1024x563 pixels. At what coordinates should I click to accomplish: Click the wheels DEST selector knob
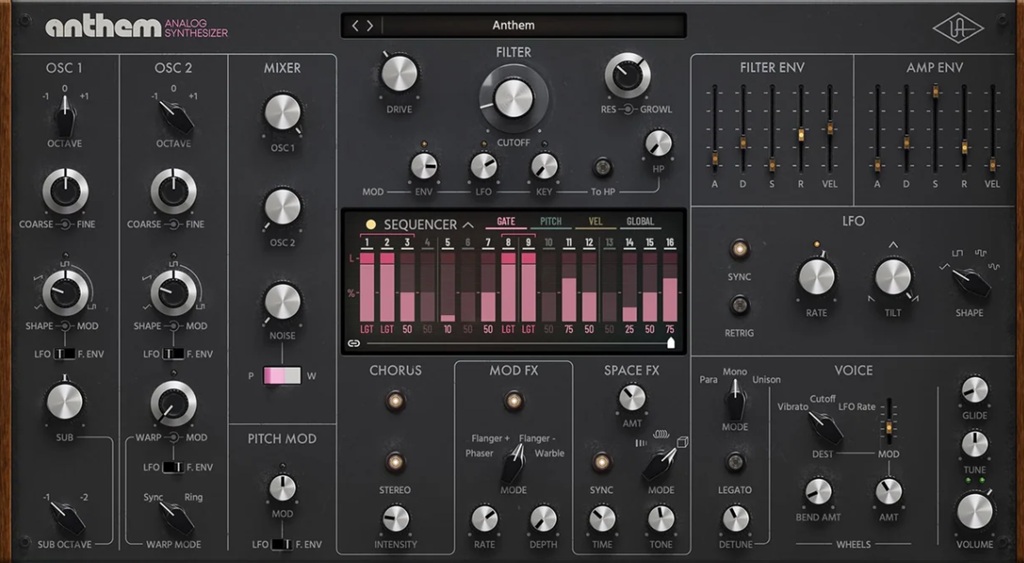(x=825, y=428)
